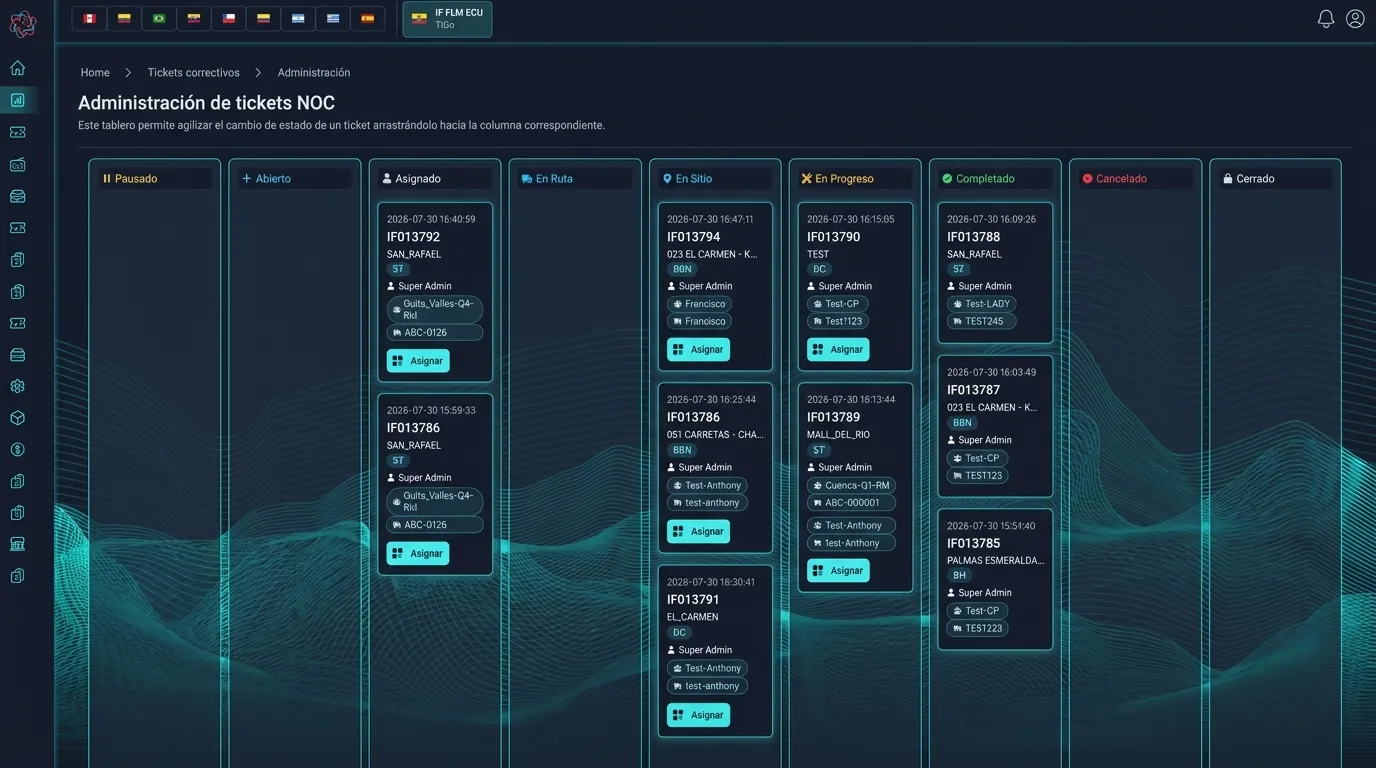Open the gear settings icon in the sidebar
Viewport: 1376px width, 768px height.
coord(17,386)
